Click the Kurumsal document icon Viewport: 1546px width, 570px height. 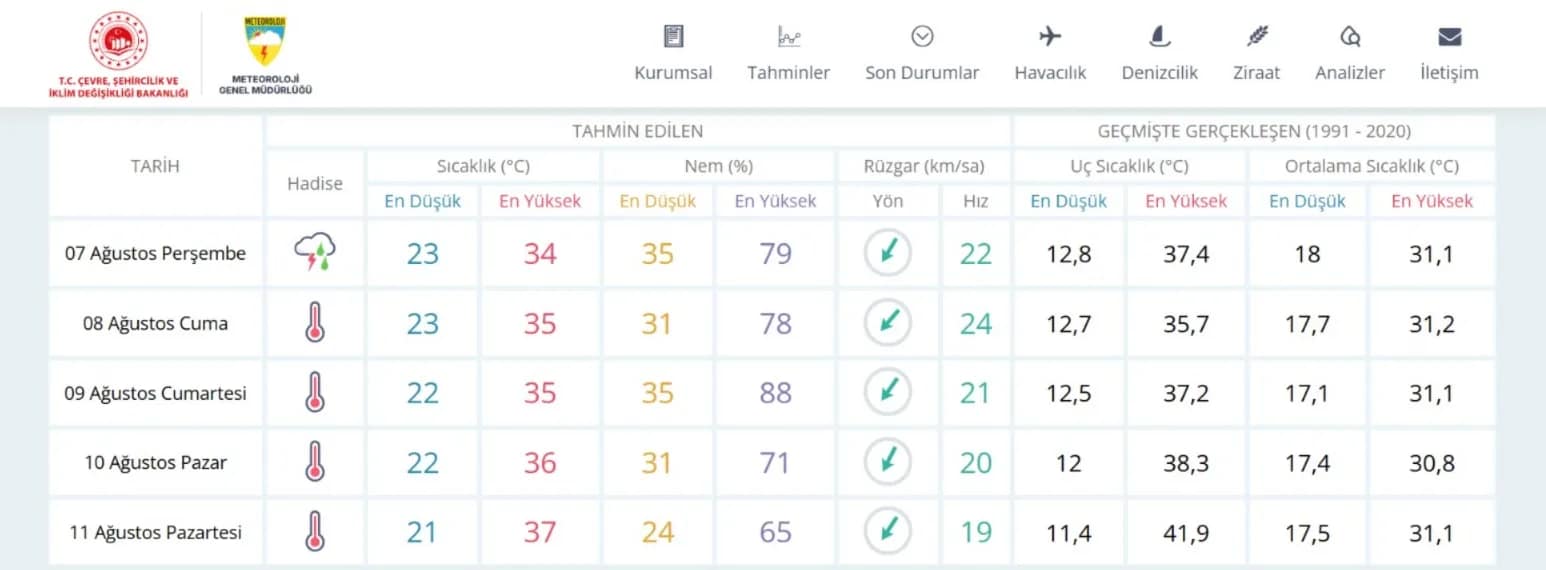673,37
